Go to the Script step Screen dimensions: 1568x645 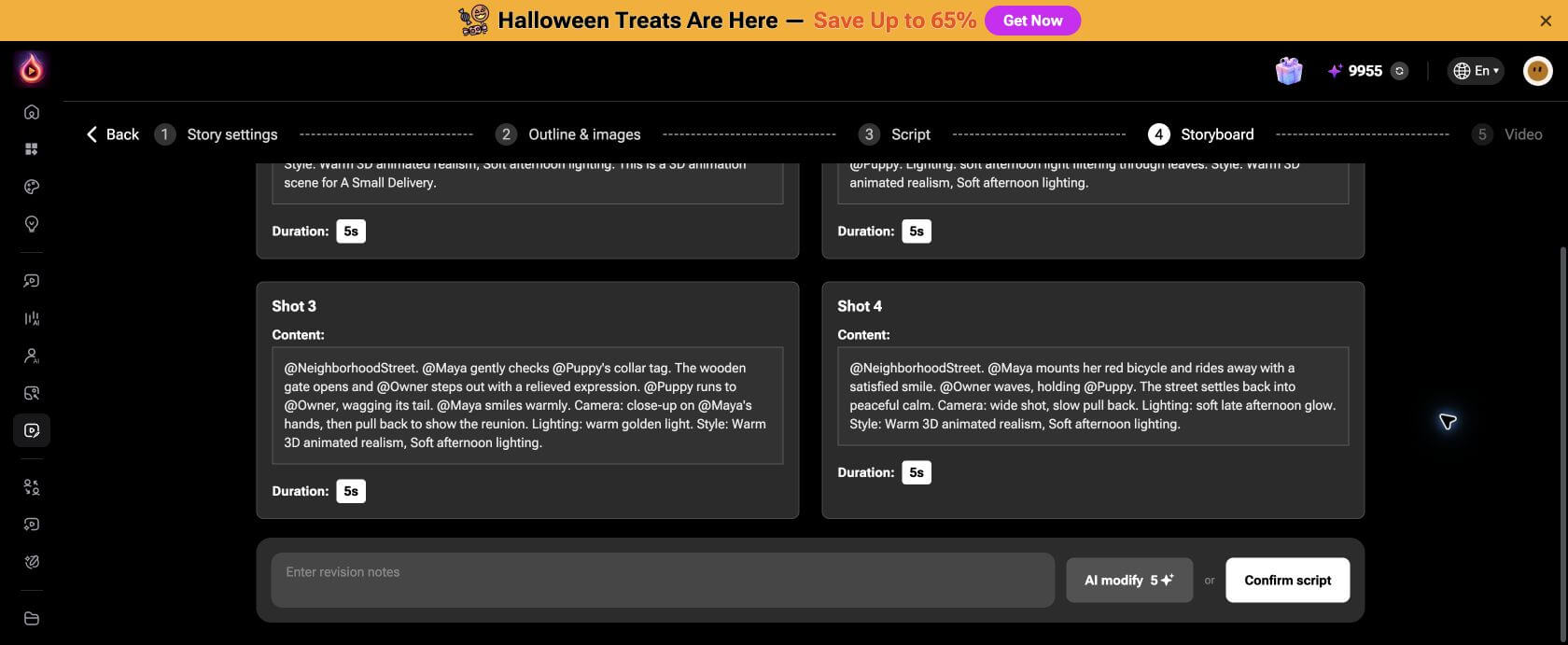(x=894, y=134)
